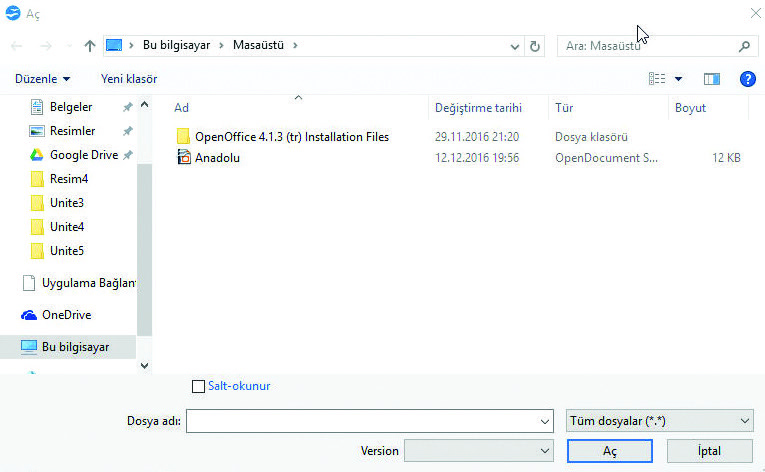Open the Version dropdown list

coord(544,451)
